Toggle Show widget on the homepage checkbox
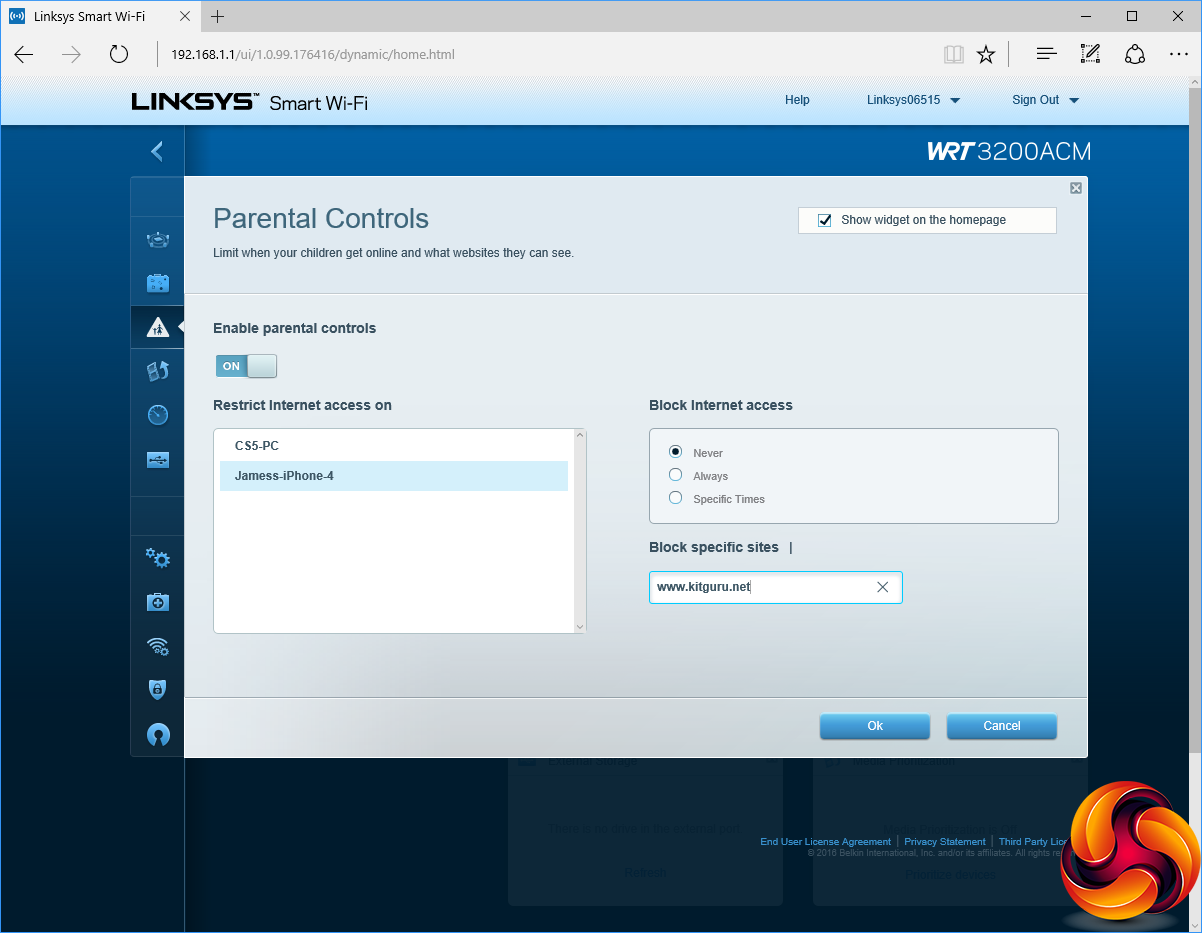1202x933 pixels. [x=825, y=220]
